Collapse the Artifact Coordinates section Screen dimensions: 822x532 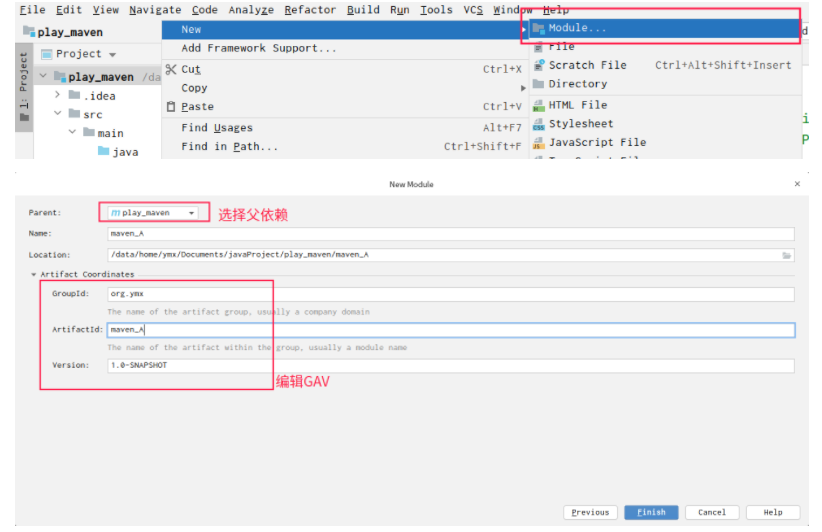tap(34, 275)
